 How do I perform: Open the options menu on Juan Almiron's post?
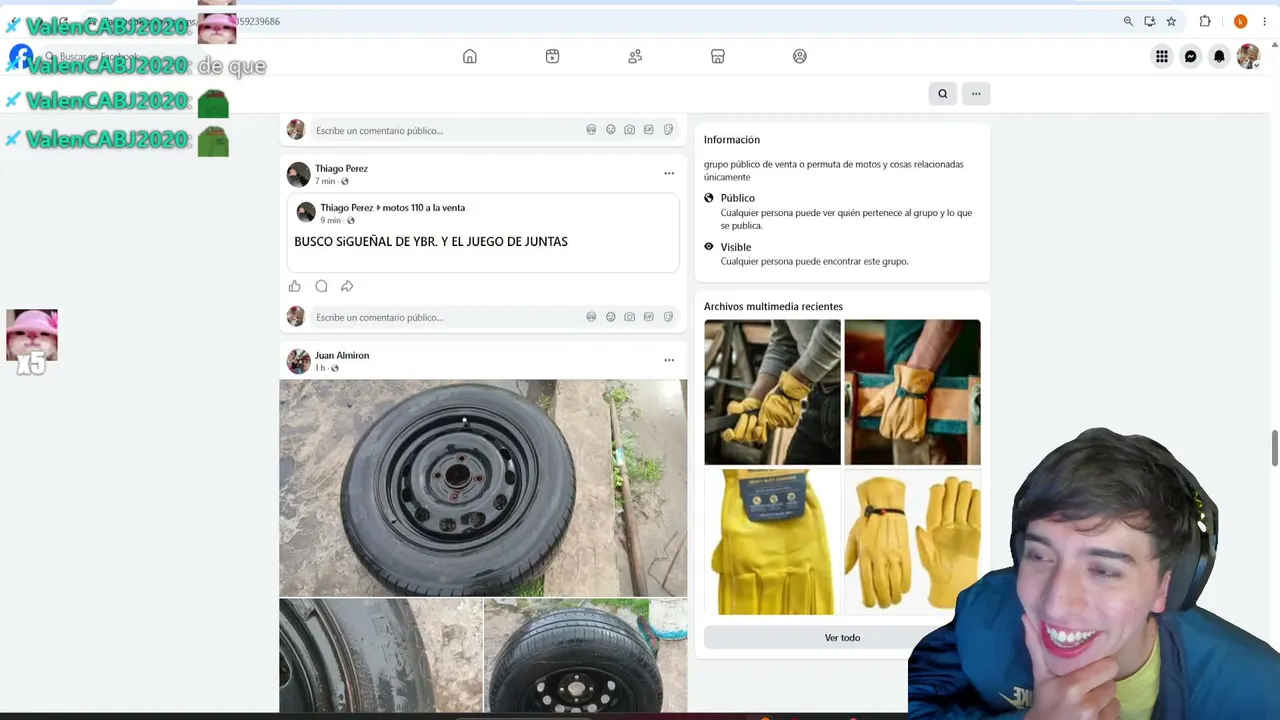pos(669,360)
